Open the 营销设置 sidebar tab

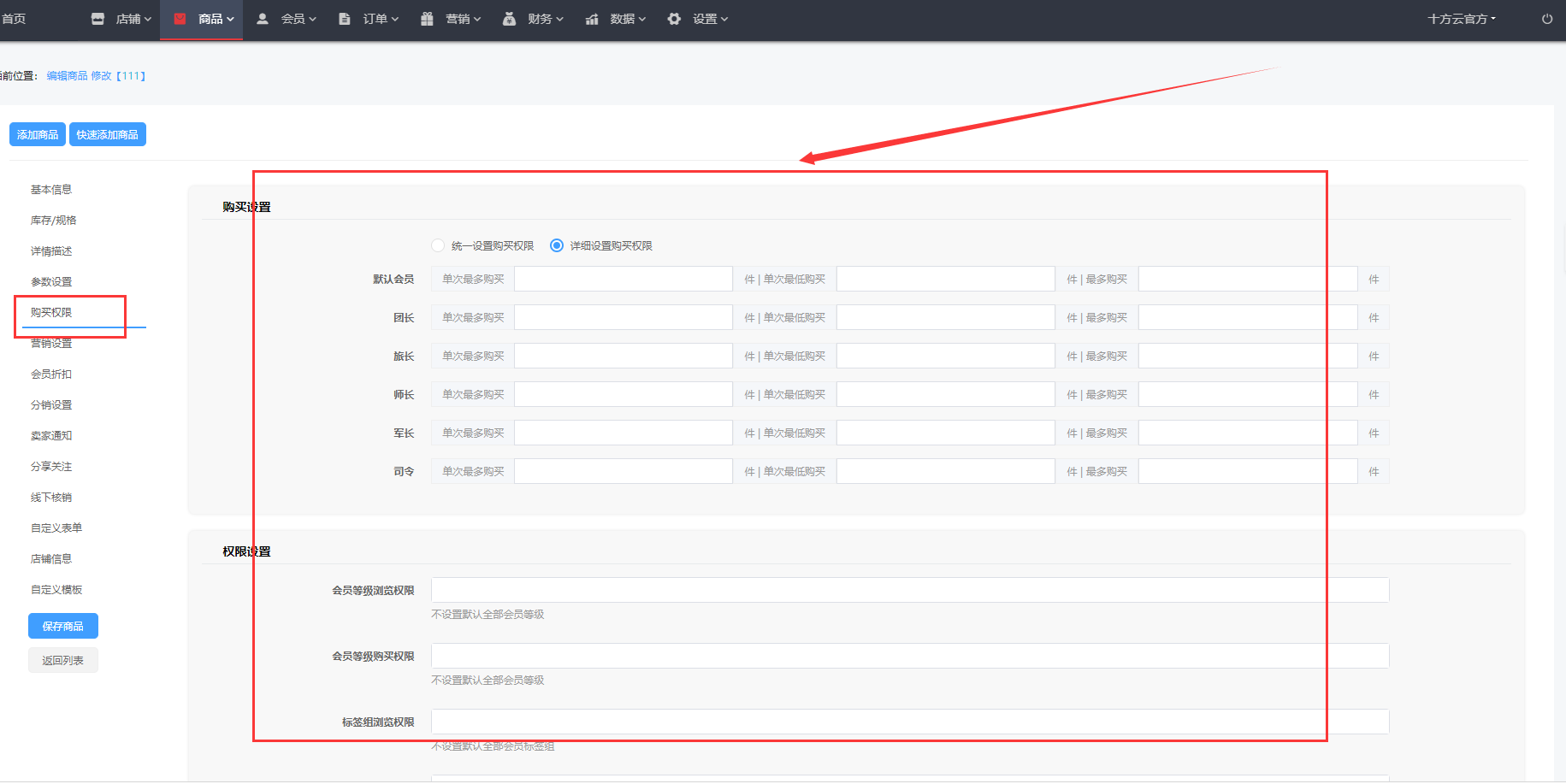[x=51, y=344]
